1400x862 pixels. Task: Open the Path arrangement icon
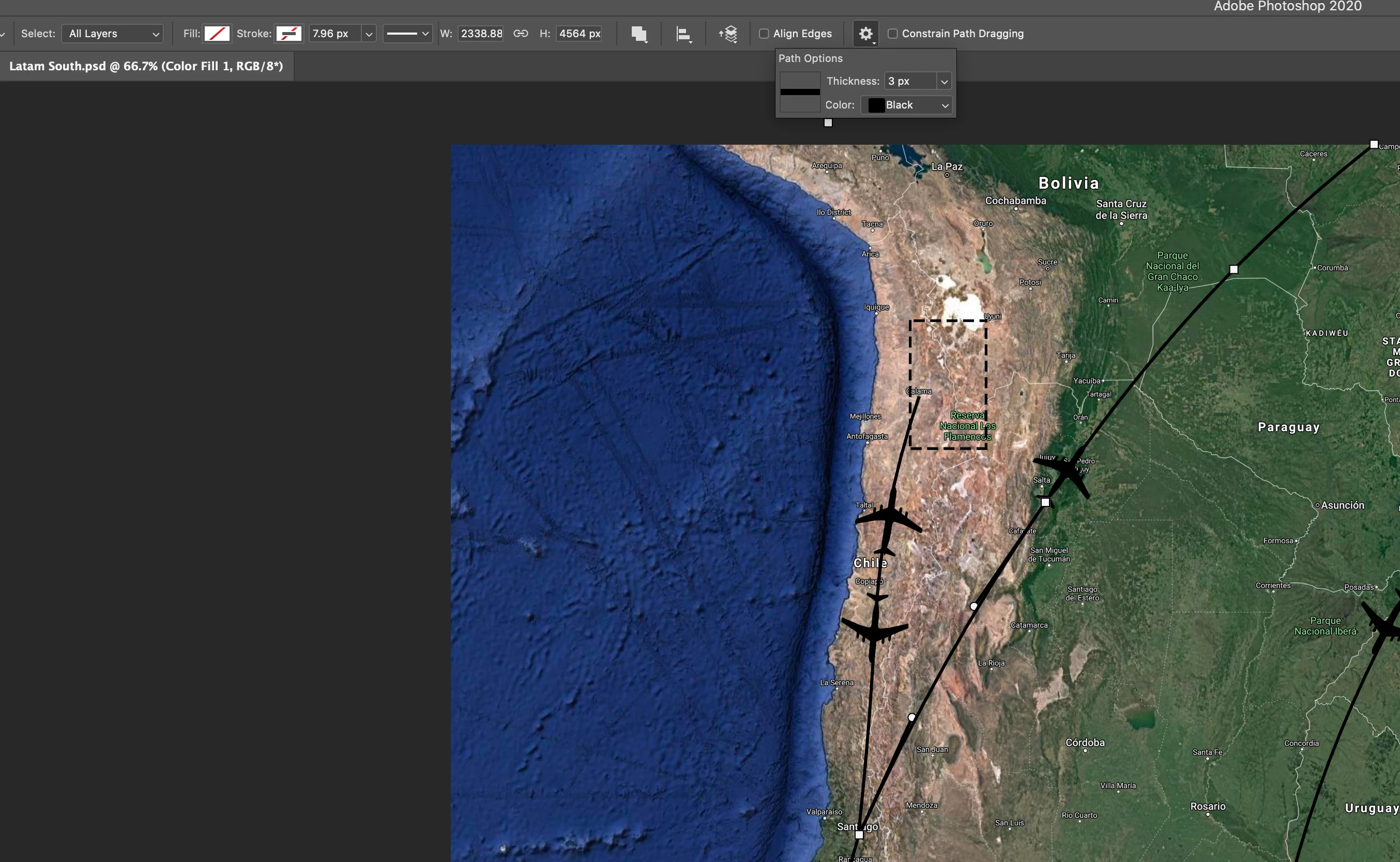[729, 34]
